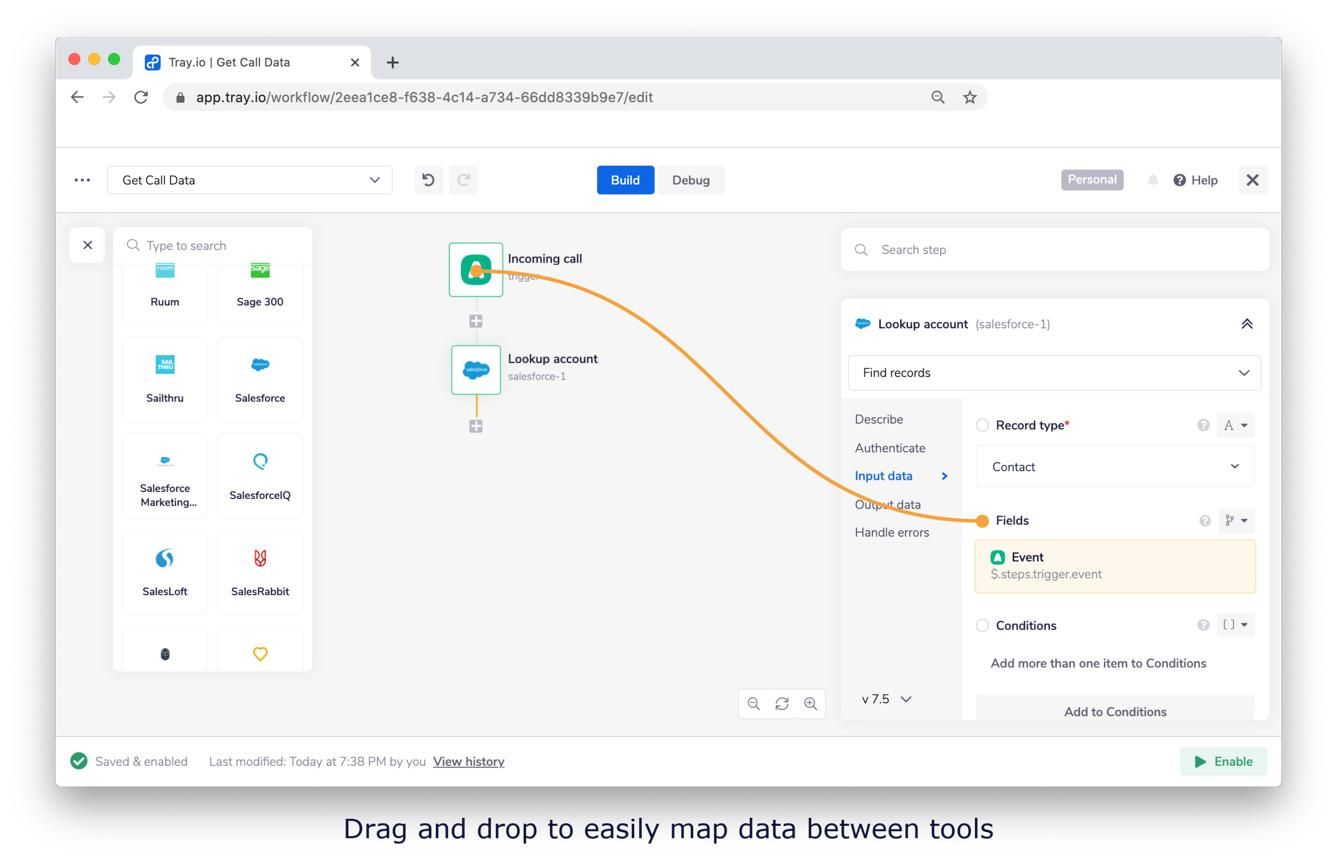Collapse the Lookup account panel

pos(1247,324)
